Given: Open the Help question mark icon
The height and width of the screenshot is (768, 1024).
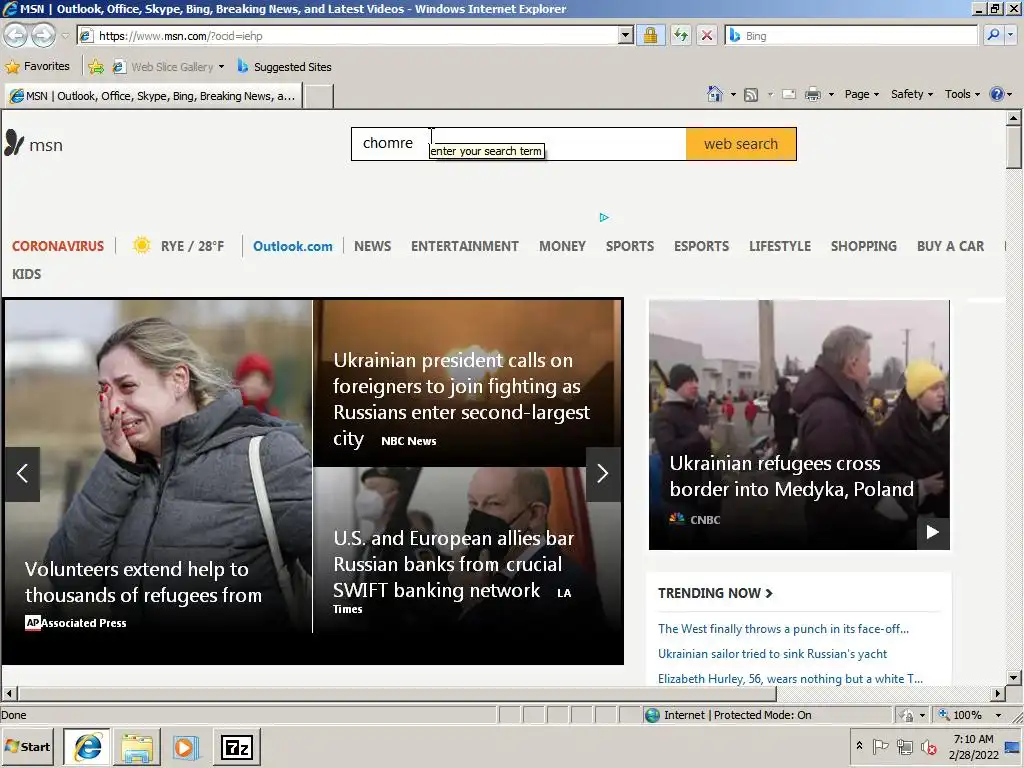Looking at the screenshot, I should 997,94.
